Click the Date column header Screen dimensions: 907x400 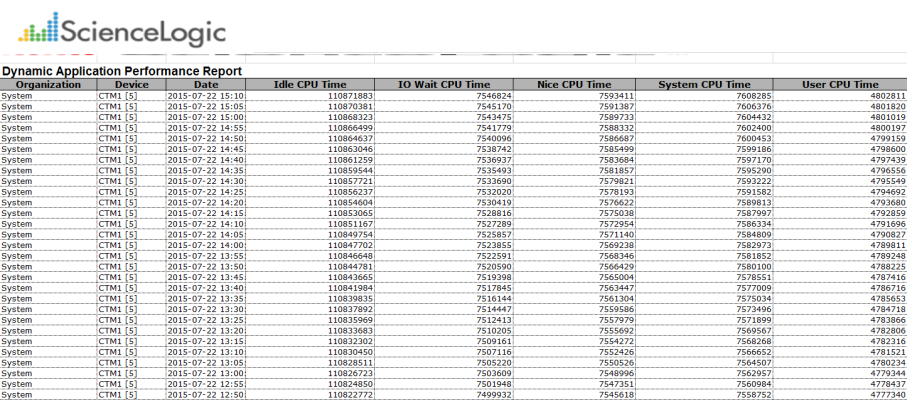[206, 85]
